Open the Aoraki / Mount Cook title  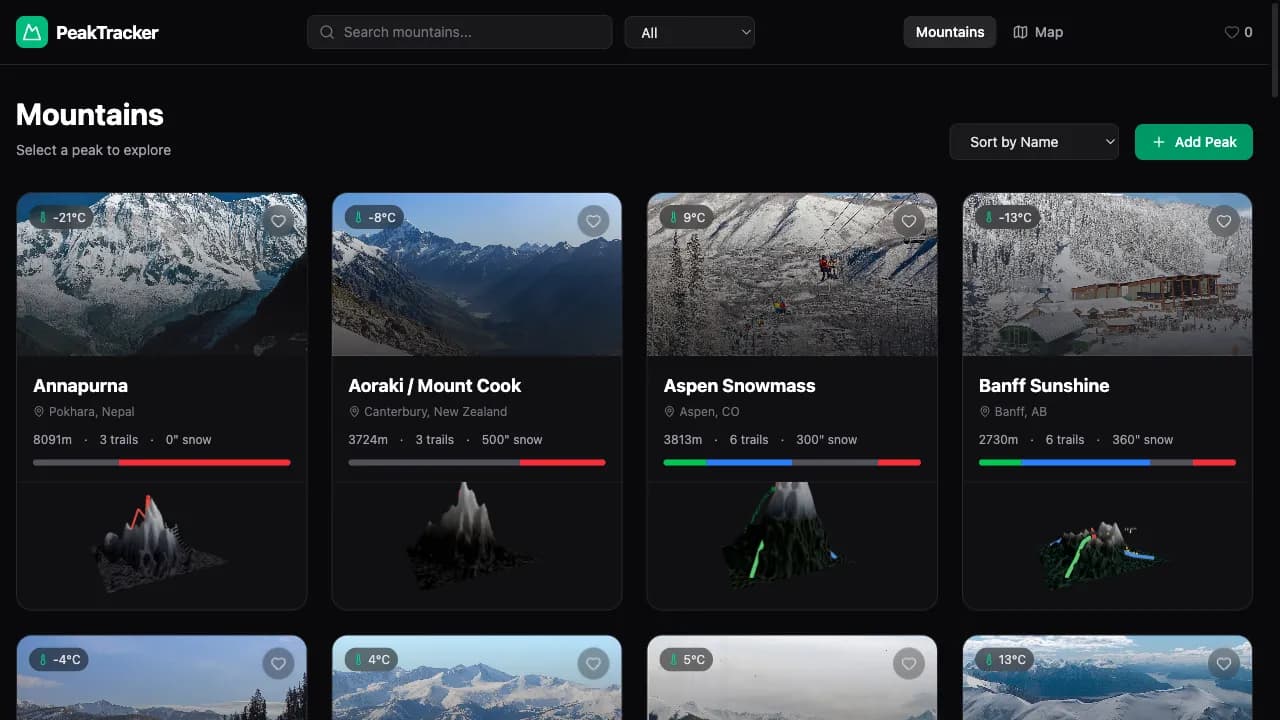pyautogui.click(x=435, y=385)
